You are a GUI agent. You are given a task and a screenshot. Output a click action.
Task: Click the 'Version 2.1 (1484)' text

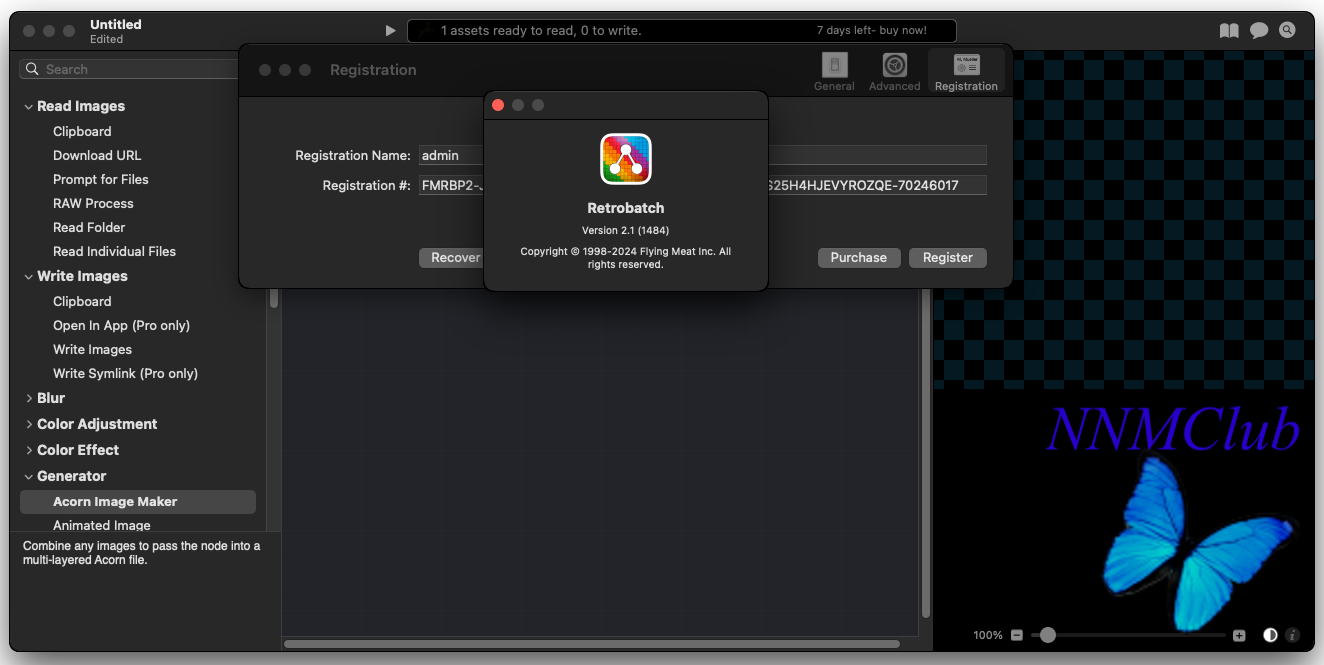point(626,230)
